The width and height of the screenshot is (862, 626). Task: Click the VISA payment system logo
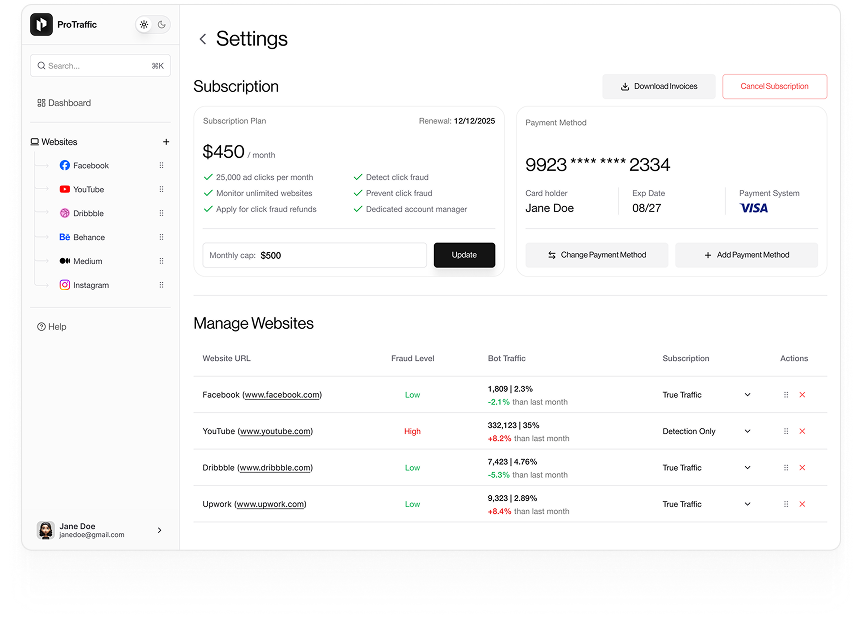(x=754, y=208)
